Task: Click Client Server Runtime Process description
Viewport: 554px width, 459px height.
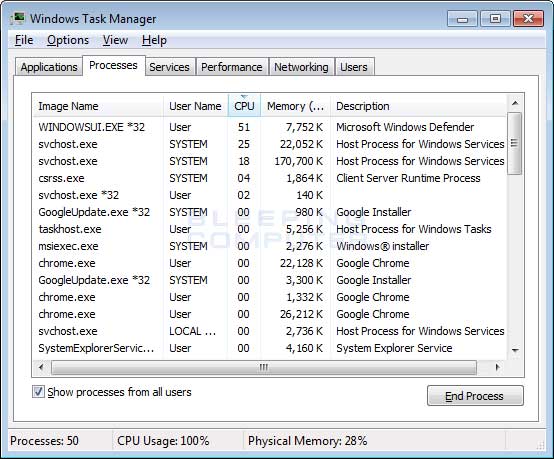Action: 408,178
